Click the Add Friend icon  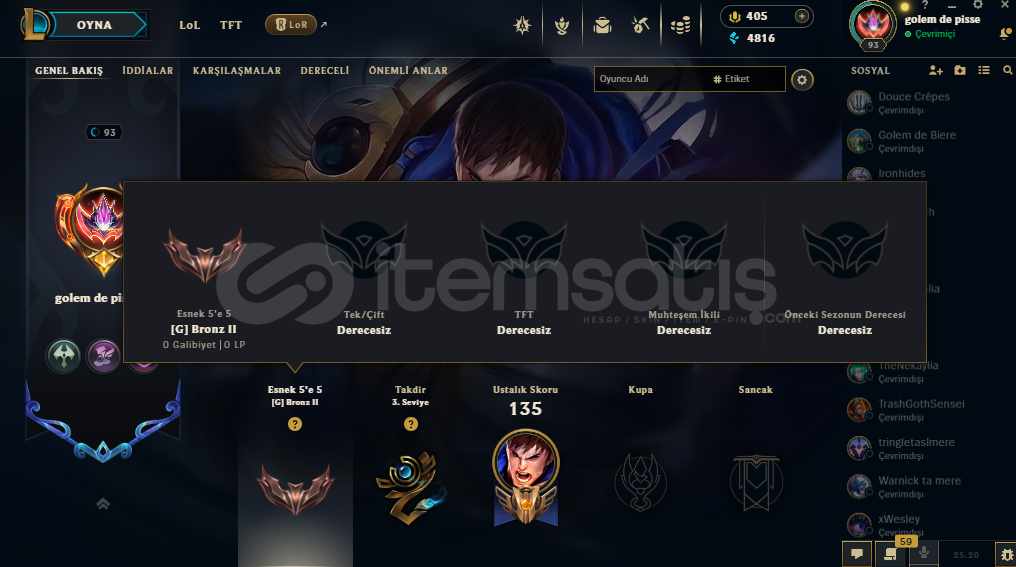(936, 70)
